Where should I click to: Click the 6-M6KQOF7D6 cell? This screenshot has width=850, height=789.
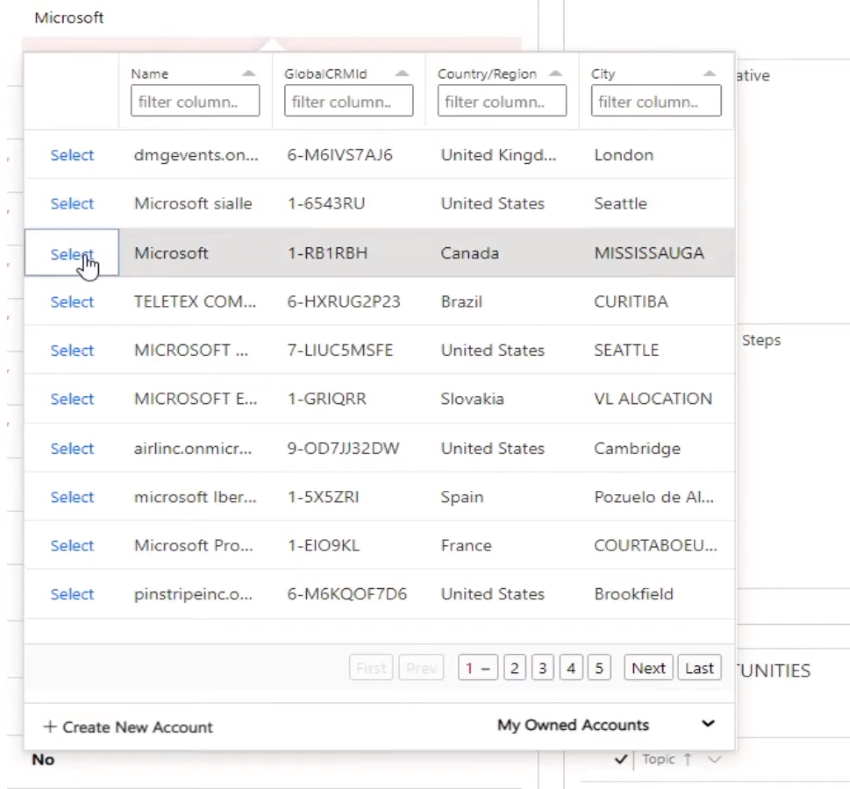[x=347, y=594]
